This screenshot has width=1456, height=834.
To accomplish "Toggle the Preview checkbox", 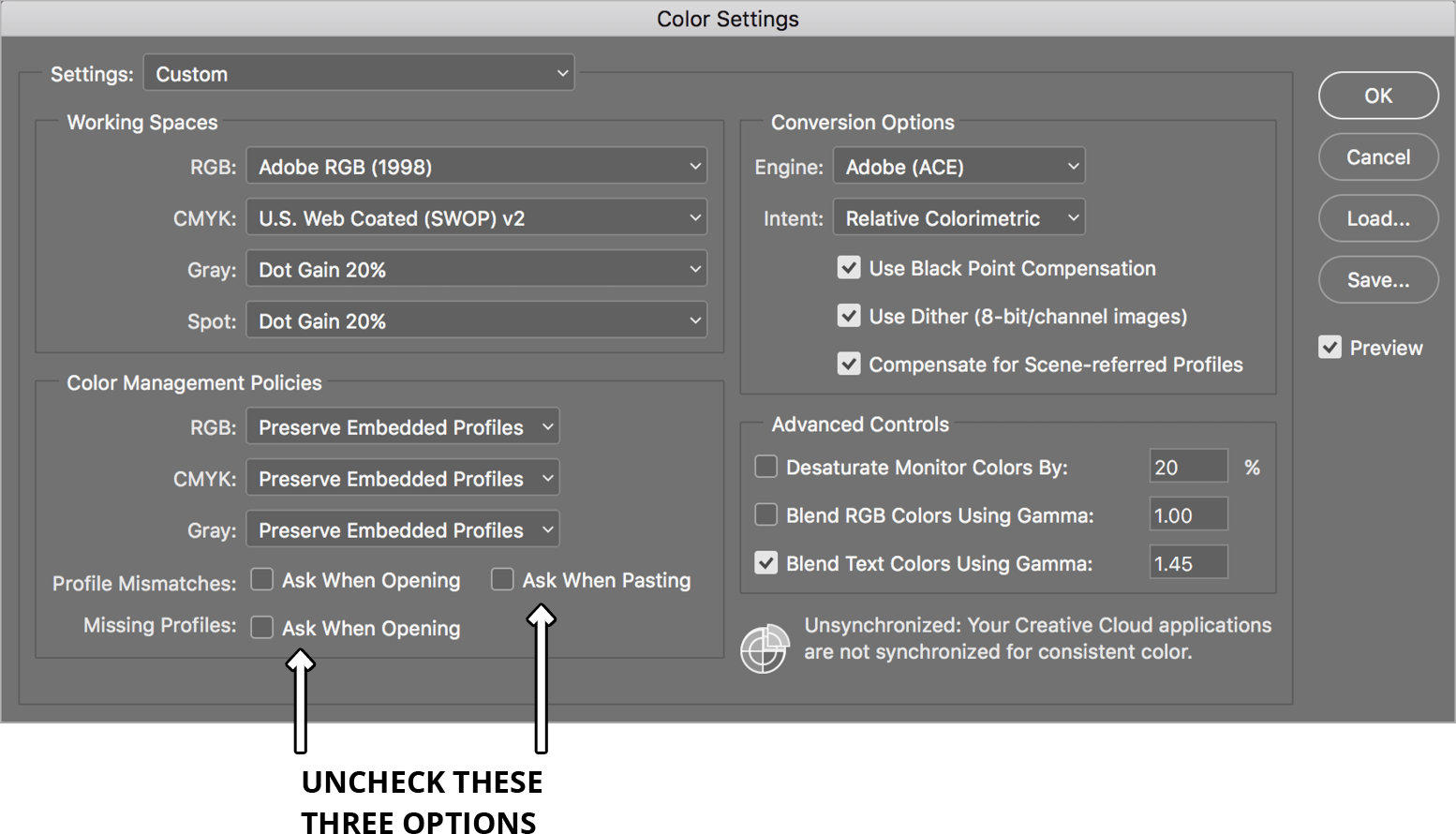I will [x=1330, y=347].
